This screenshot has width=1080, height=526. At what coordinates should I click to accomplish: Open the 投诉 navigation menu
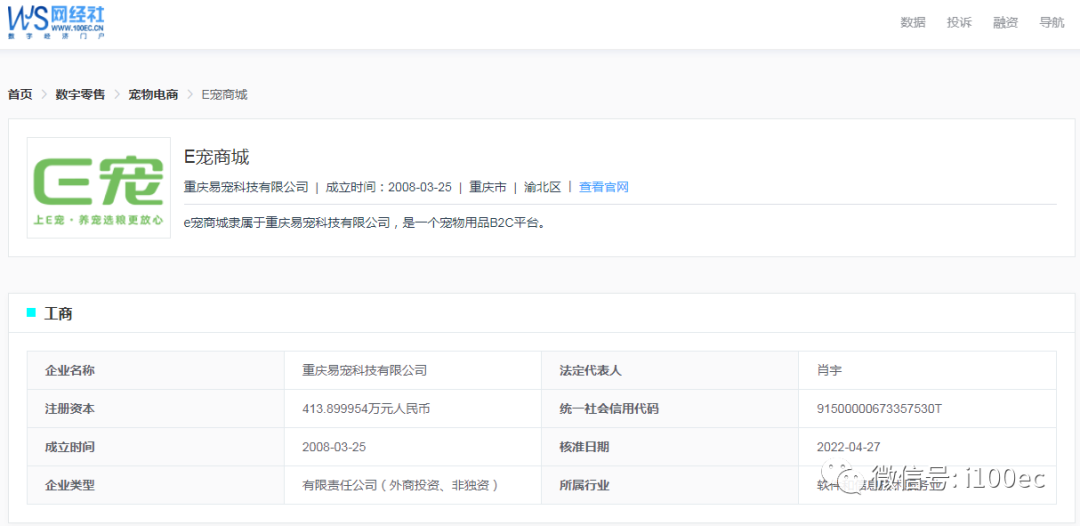[959, 22]
